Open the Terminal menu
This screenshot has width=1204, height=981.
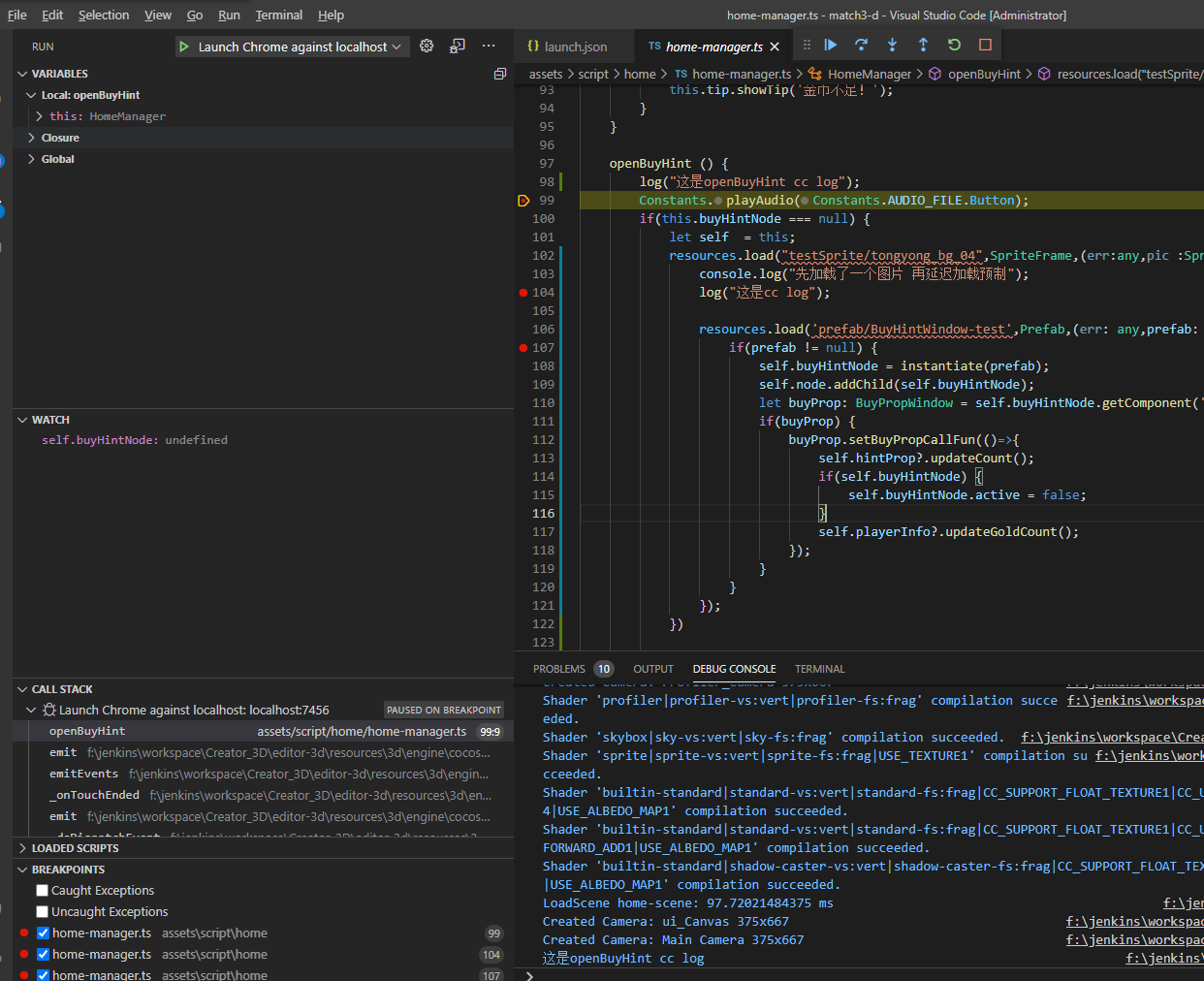(x=278, y=15)
